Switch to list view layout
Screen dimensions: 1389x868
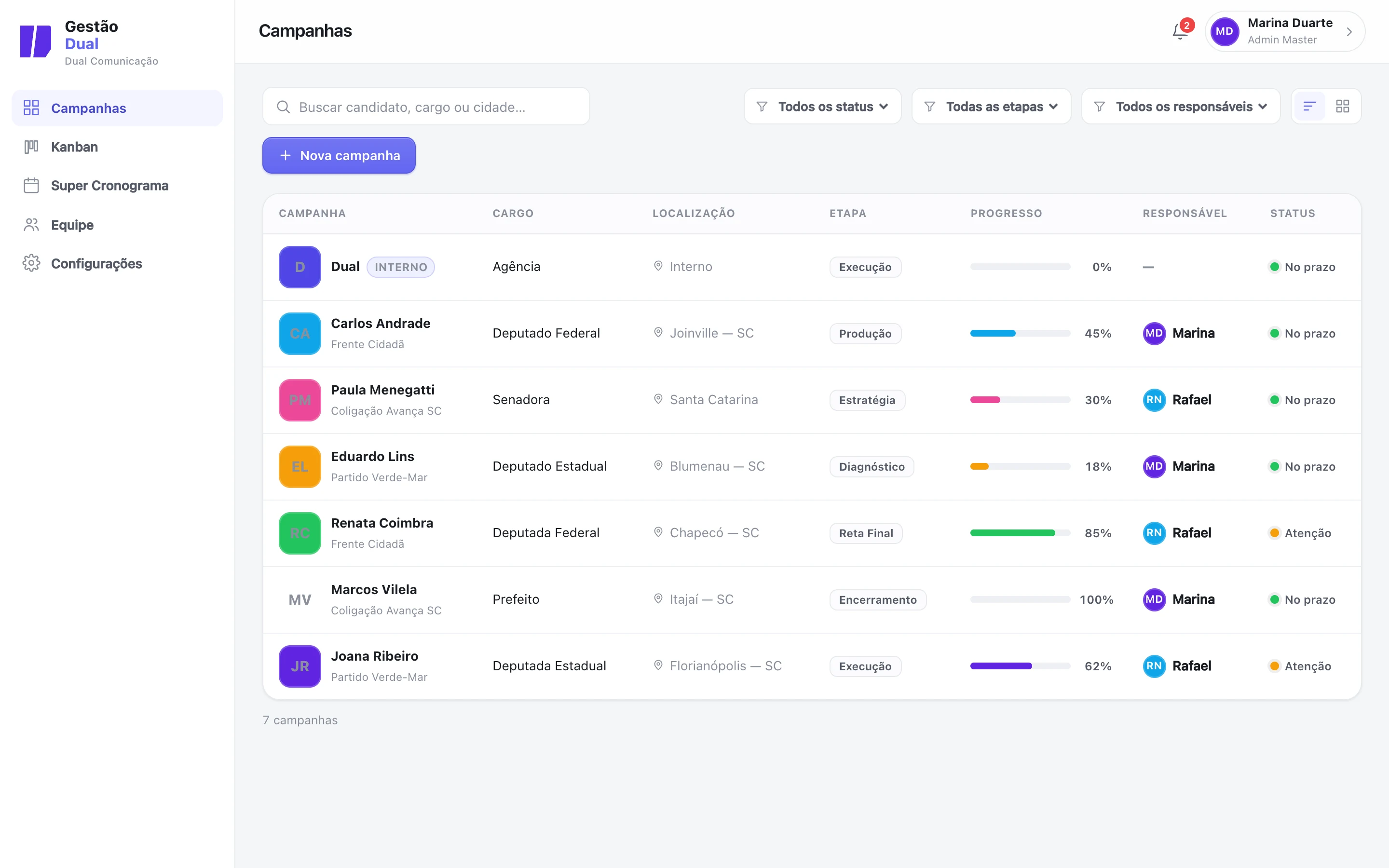1309,106
